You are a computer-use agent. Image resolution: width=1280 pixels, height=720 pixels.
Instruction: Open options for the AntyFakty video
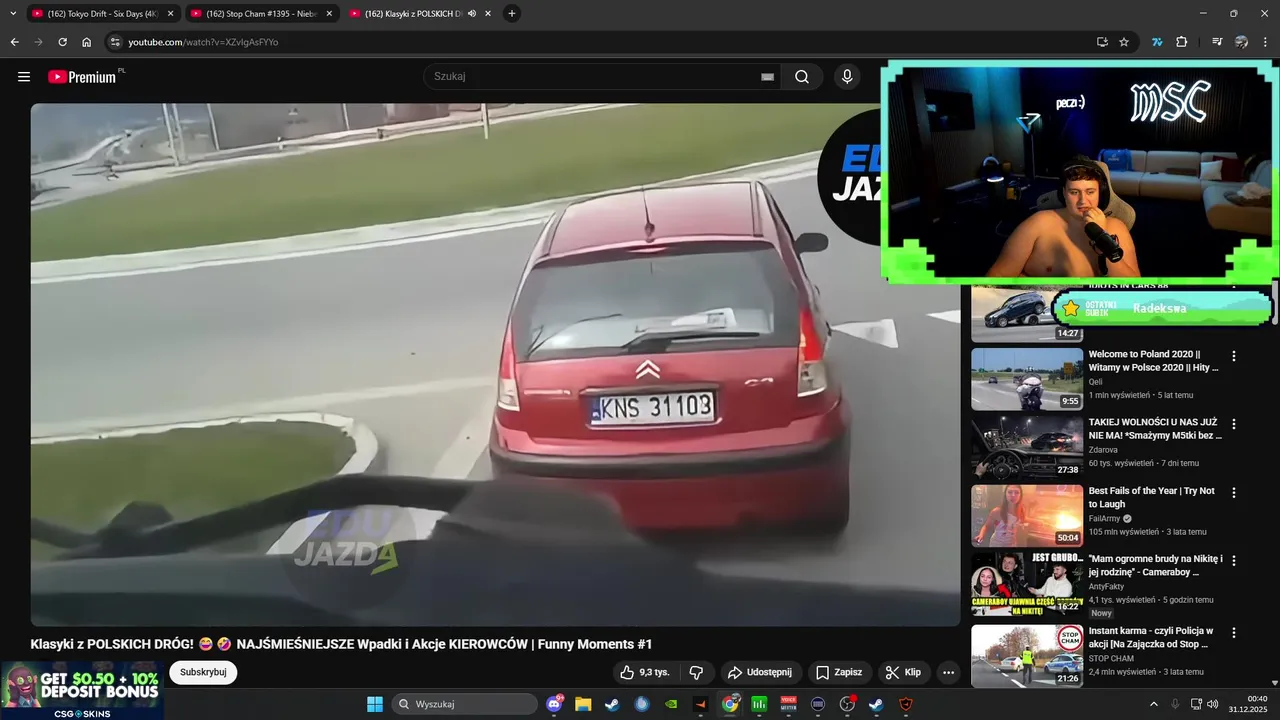tap(1234, 561)
